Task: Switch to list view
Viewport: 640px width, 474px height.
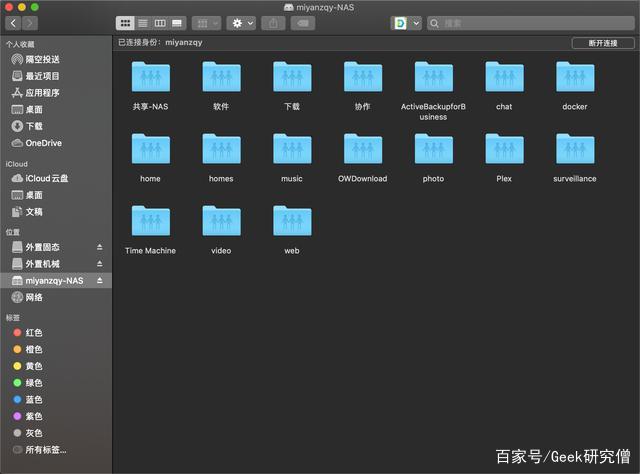Action: pos(143,23)
